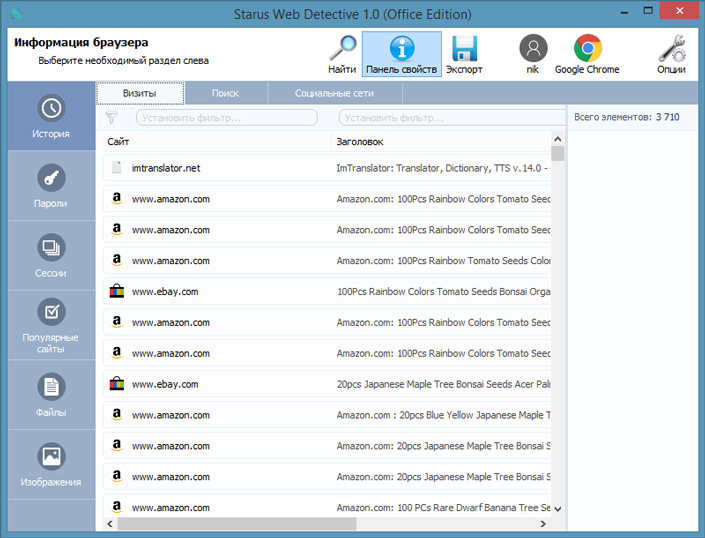This screenshot has height=538, width=705.
Task: Select the nik user profile
Action: [x=533, y=54]
